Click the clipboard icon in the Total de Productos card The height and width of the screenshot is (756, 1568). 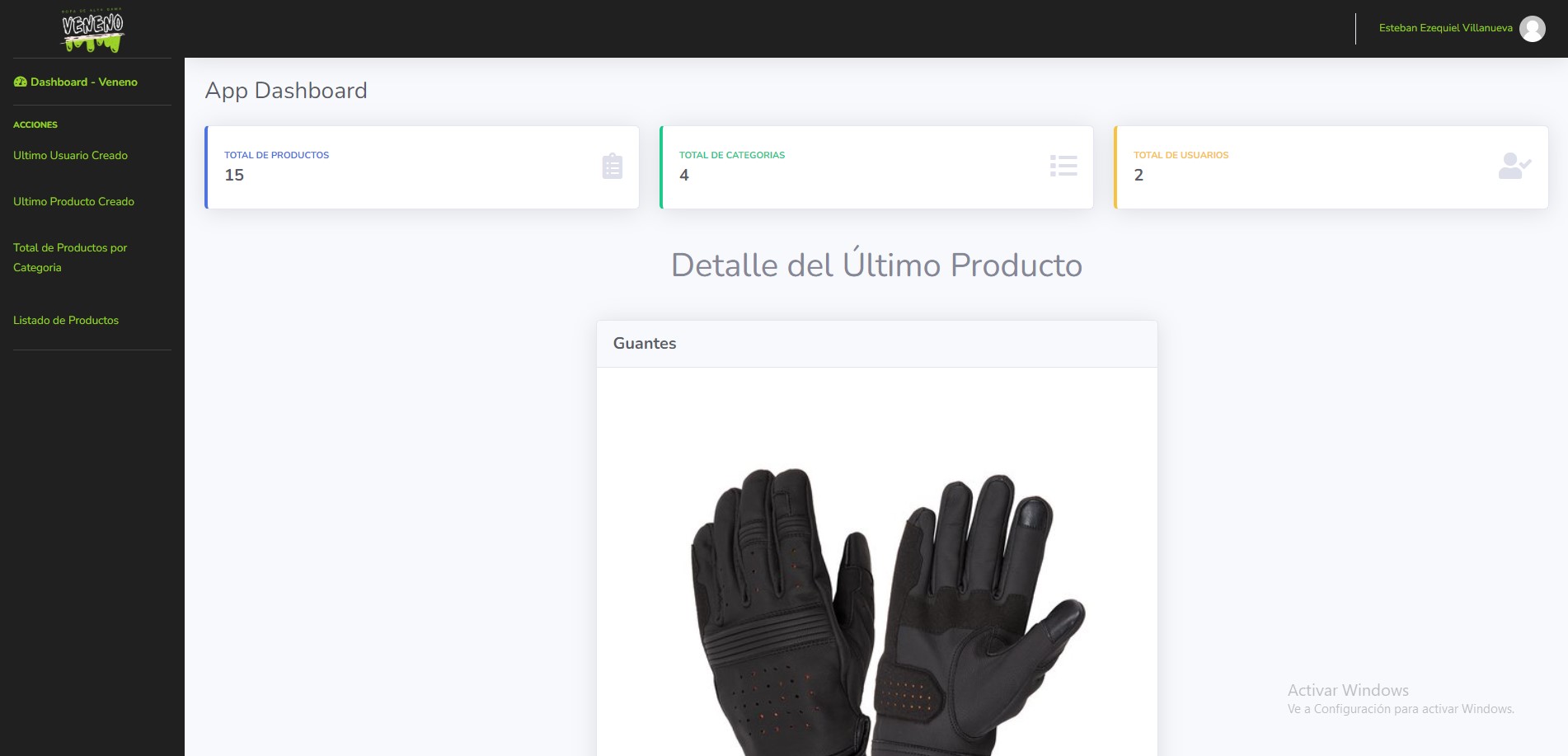point(612,167)
